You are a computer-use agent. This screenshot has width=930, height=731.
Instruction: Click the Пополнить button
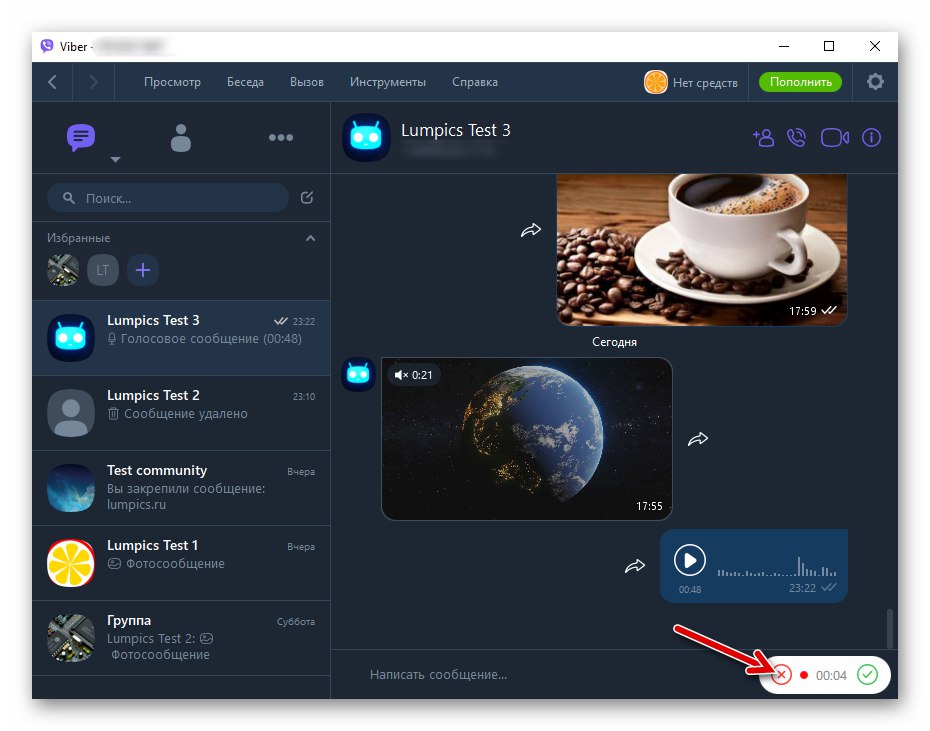tap(800, 82)
